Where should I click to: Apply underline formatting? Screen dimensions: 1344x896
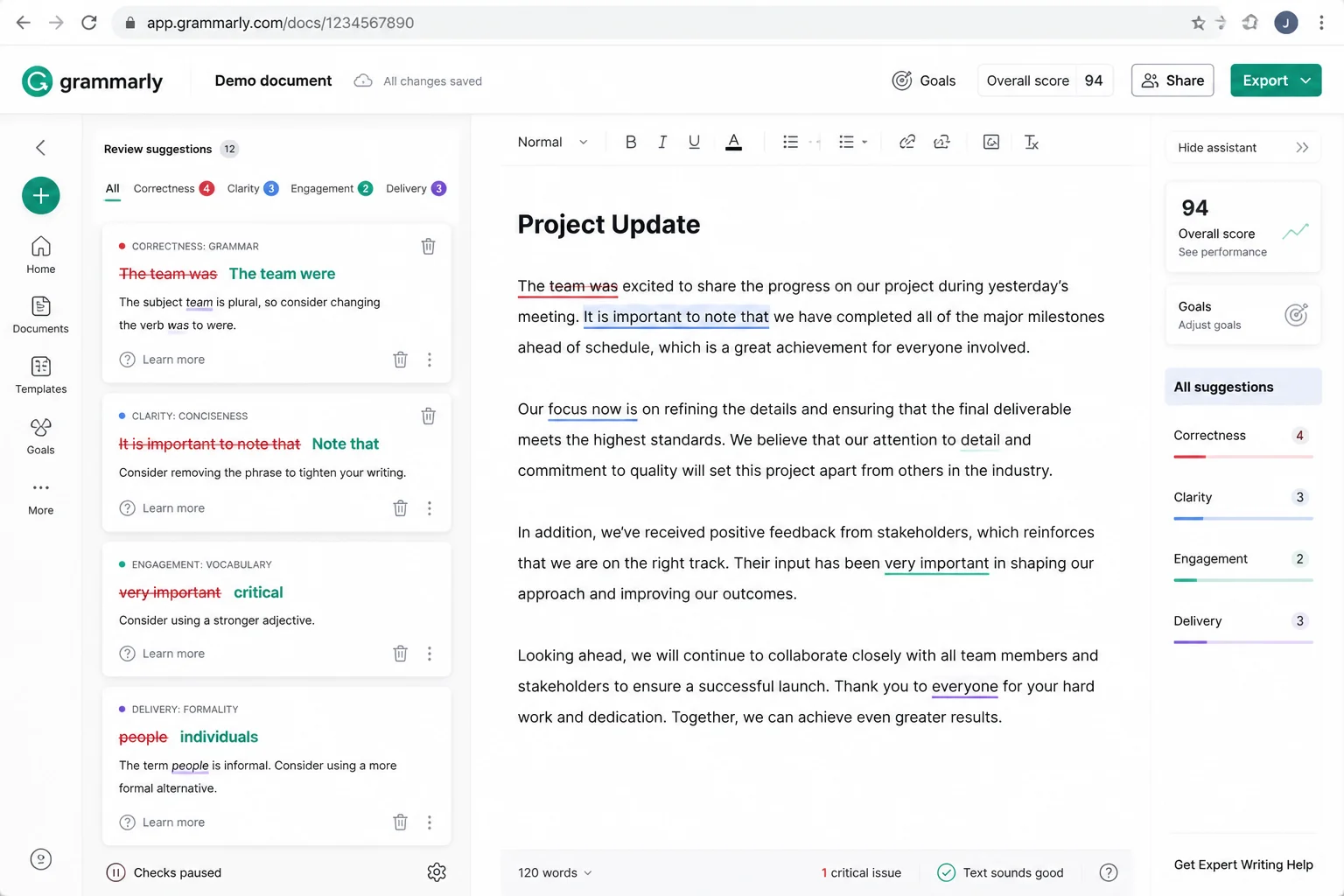pyautogui.click(x=694, y=142)
